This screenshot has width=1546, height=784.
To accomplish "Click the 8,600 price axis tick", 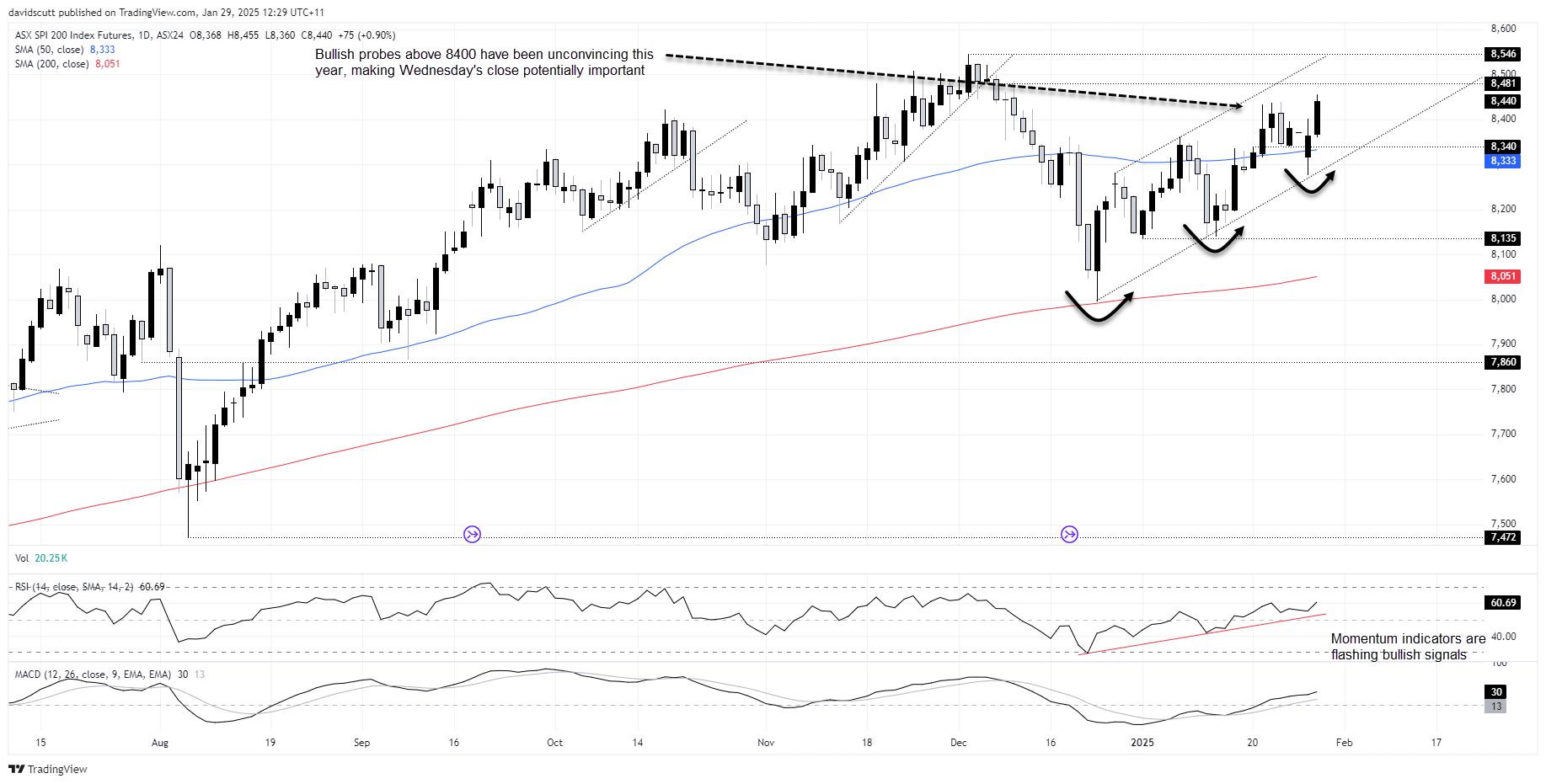I will point(1503,29).
